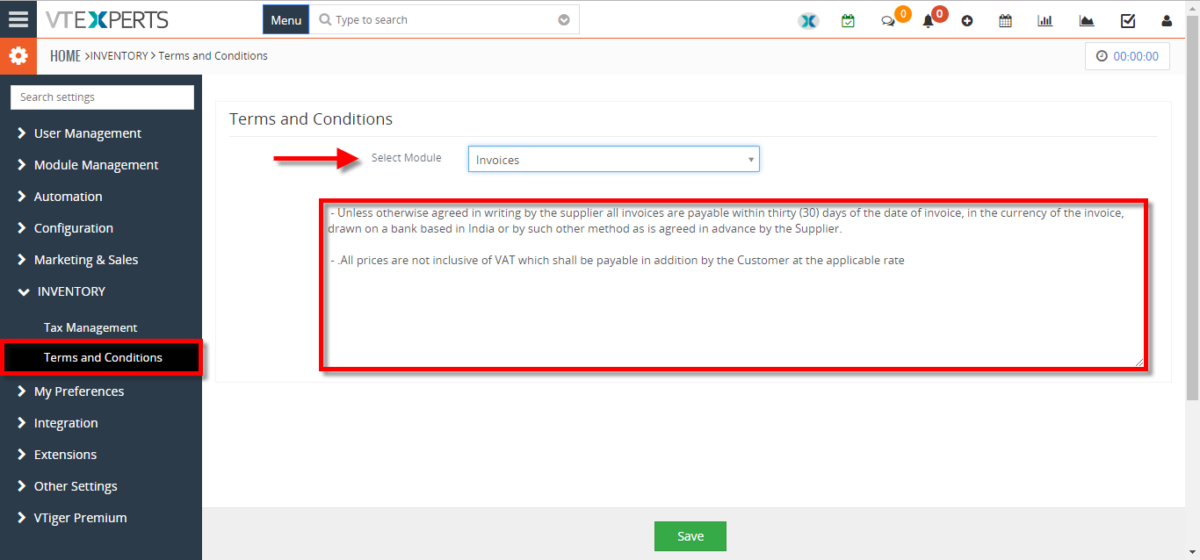This screenshot has width=1200, height=560.
Task: Click the search magnifier icon
Action: (x=325, y=20)
